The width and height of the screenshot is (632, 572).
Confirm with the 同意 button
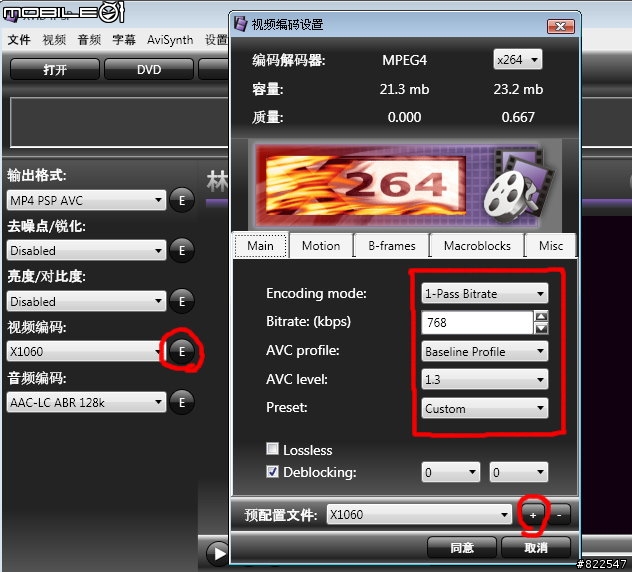coord(462,547)
